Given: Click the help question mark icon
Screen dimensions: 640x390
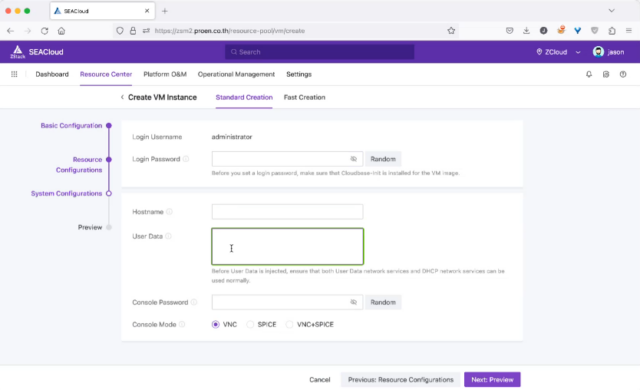Looking at the screenshot, I should [x=623, y=74].
